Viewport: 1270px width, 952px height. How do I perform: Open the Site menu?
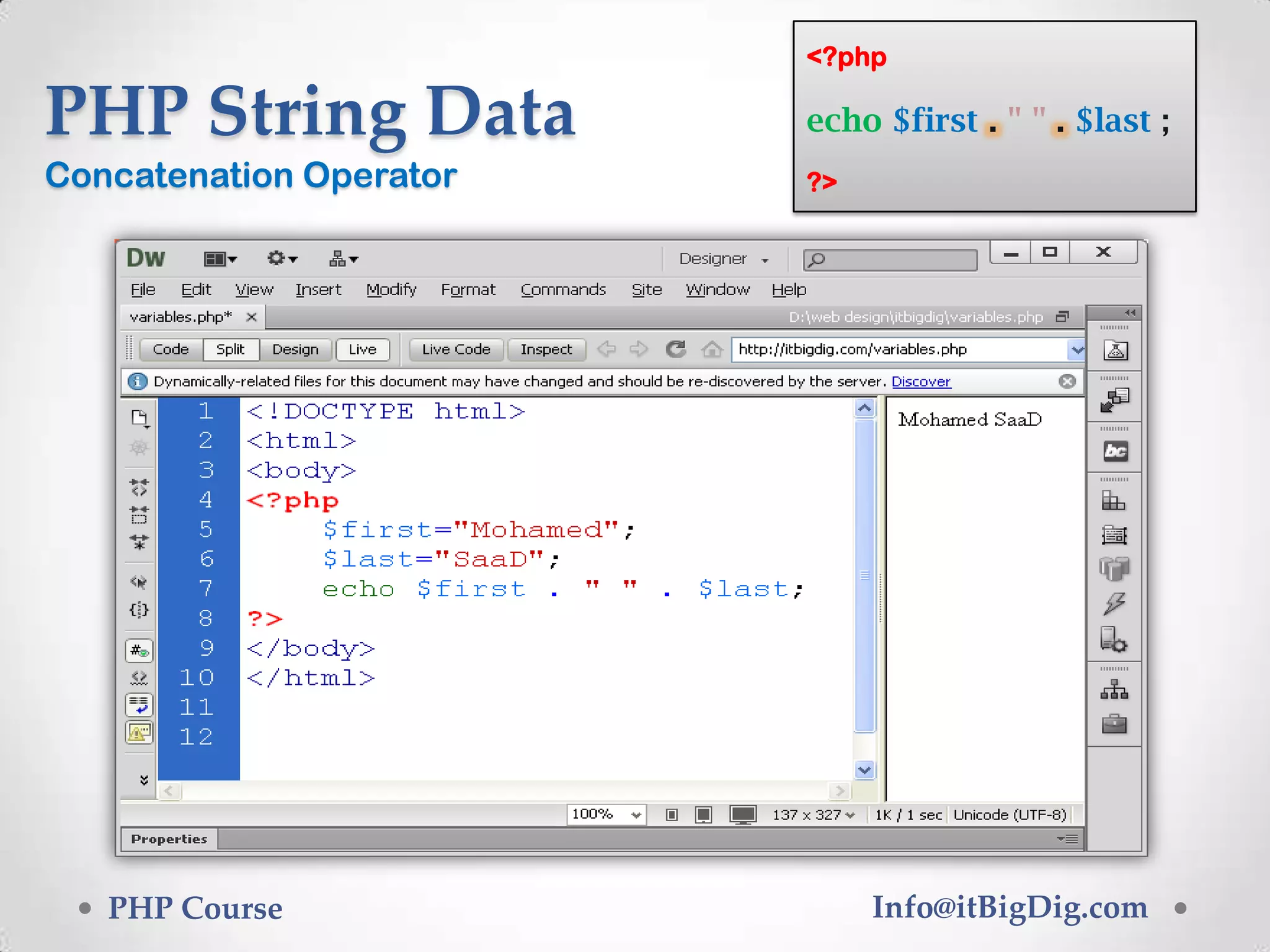point(647,289)
